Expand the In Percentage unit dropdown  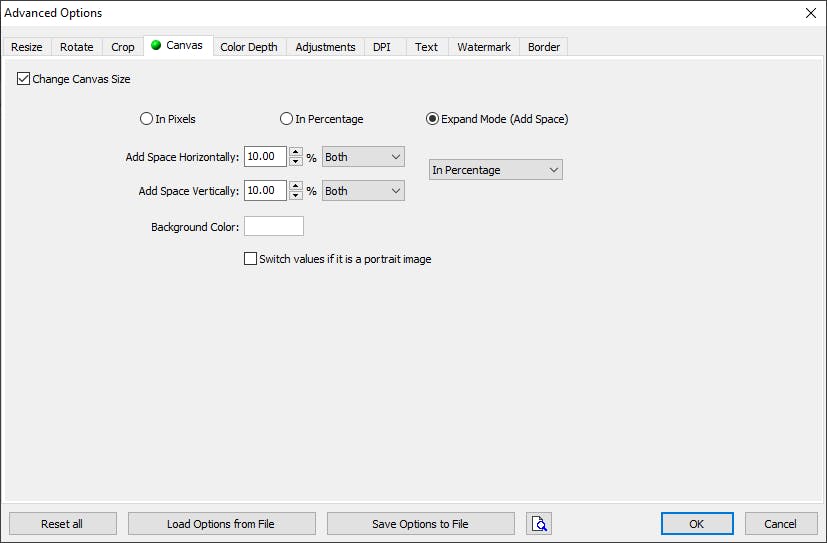(x=496, y=170)
